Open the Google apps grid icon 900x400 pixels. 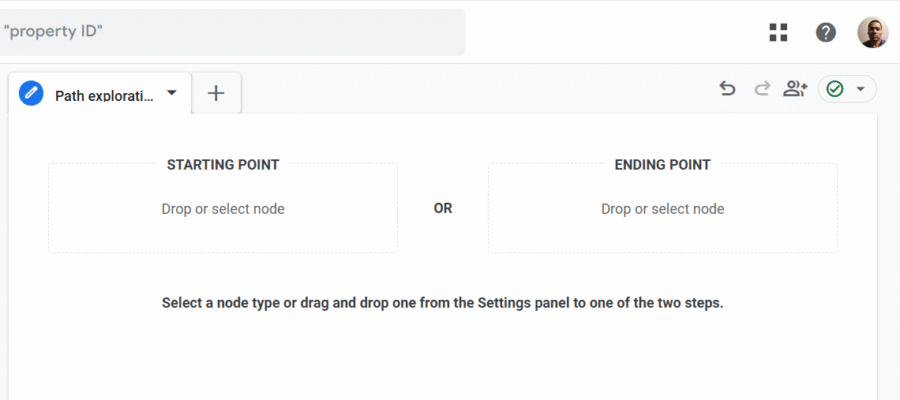point(778,32)
